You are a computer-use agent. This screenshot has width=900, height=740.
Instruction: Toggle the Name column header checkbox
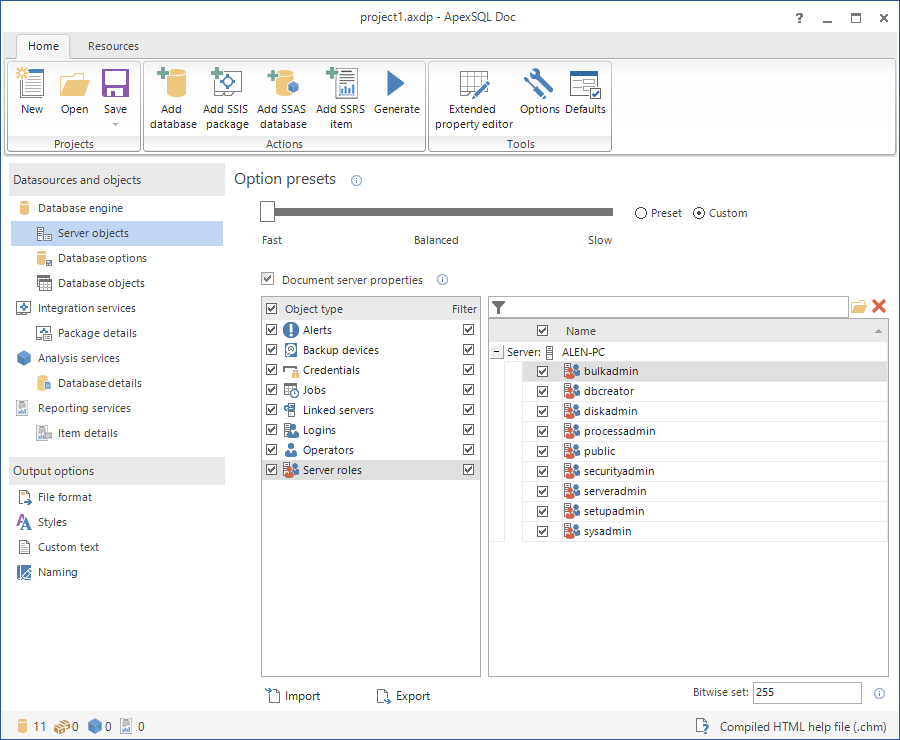pos(542,331)
